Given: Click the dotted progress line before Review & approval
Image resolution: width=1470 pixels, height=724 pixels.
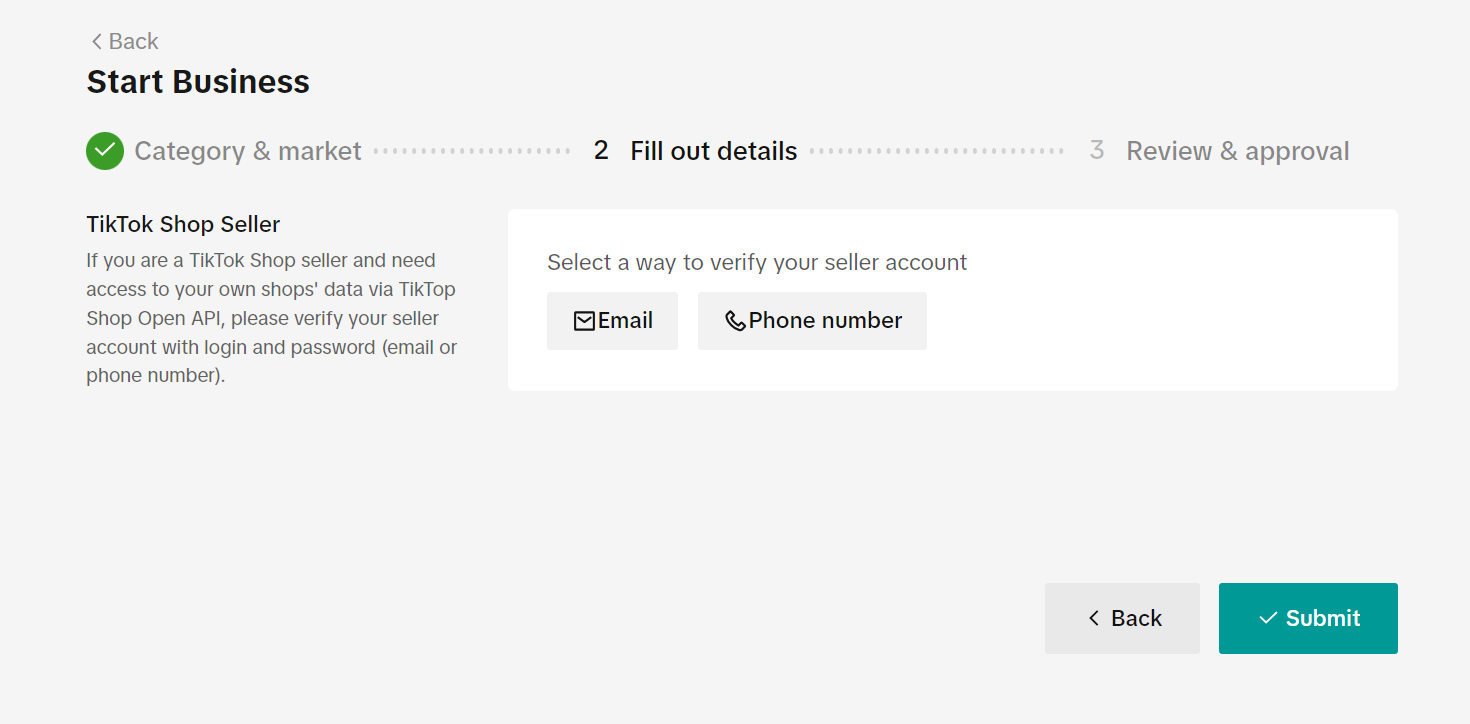Looking at the screenshot, I should [937, 151].
